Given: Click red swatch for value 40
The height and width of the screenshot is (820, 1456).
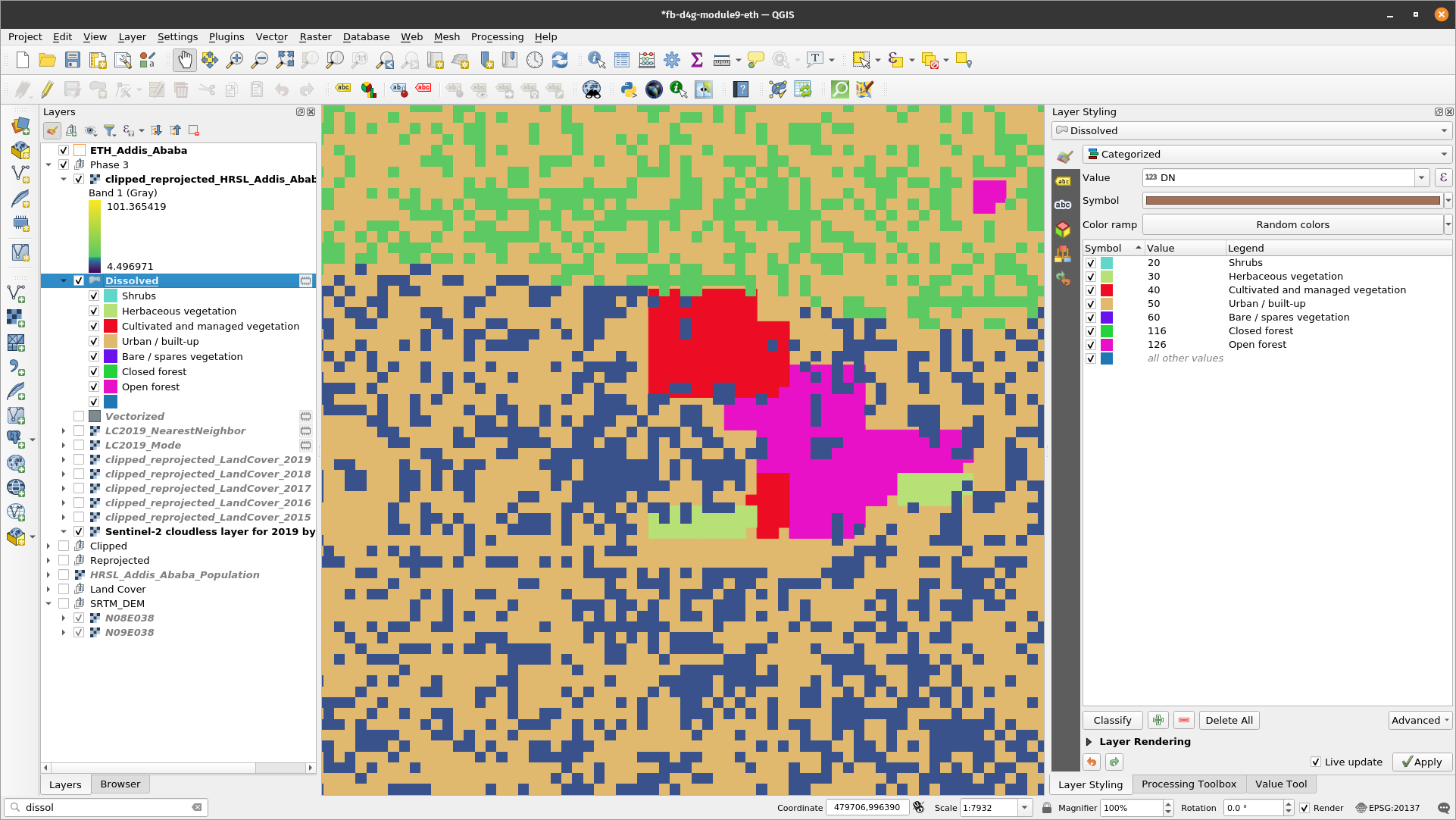Looking at the screenshot, I should pyautogui.click(x=1107, y=290).
